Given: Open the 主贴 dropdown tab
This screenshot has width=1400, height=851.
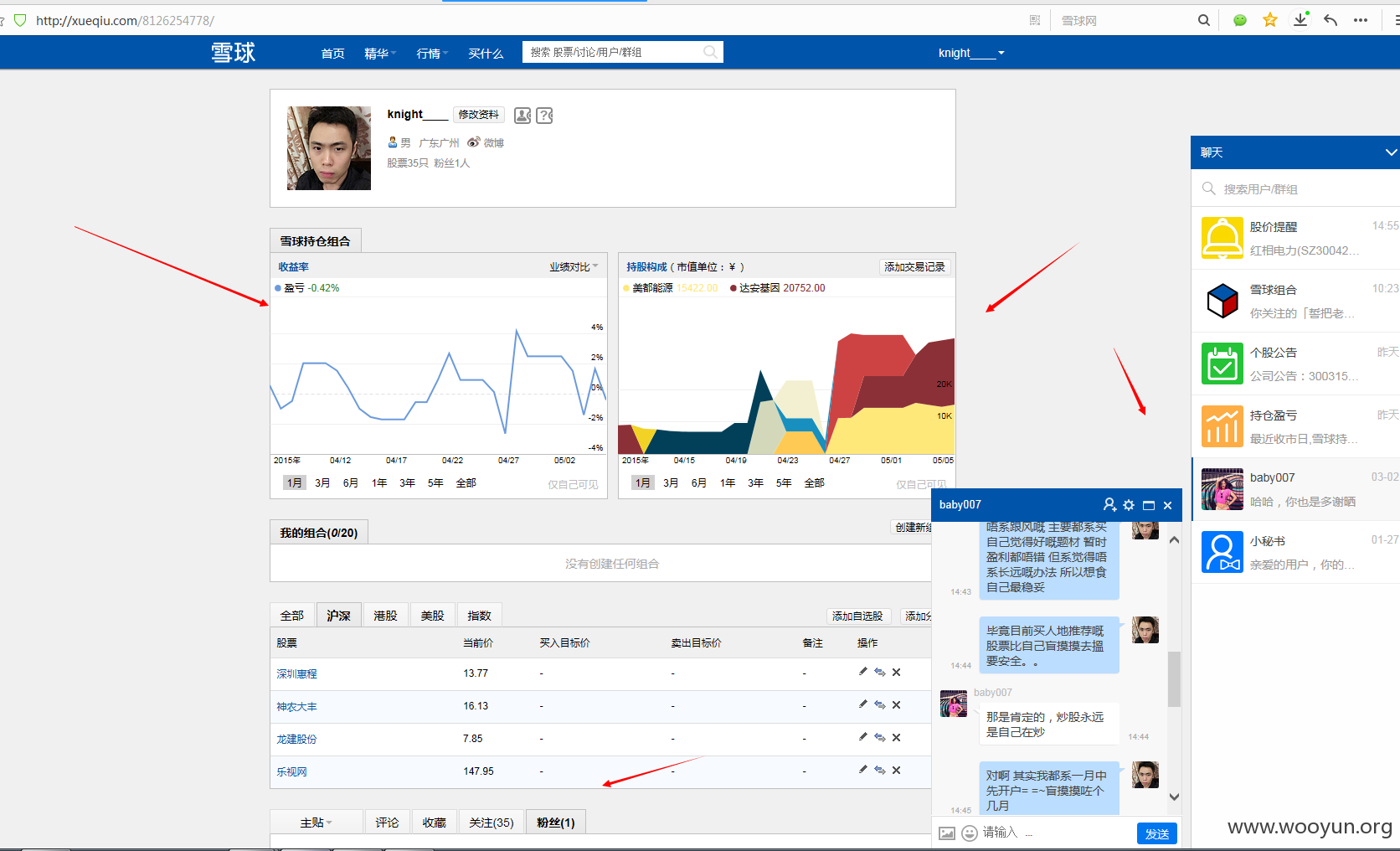Looking at the screenshot, I should [317, 823].
